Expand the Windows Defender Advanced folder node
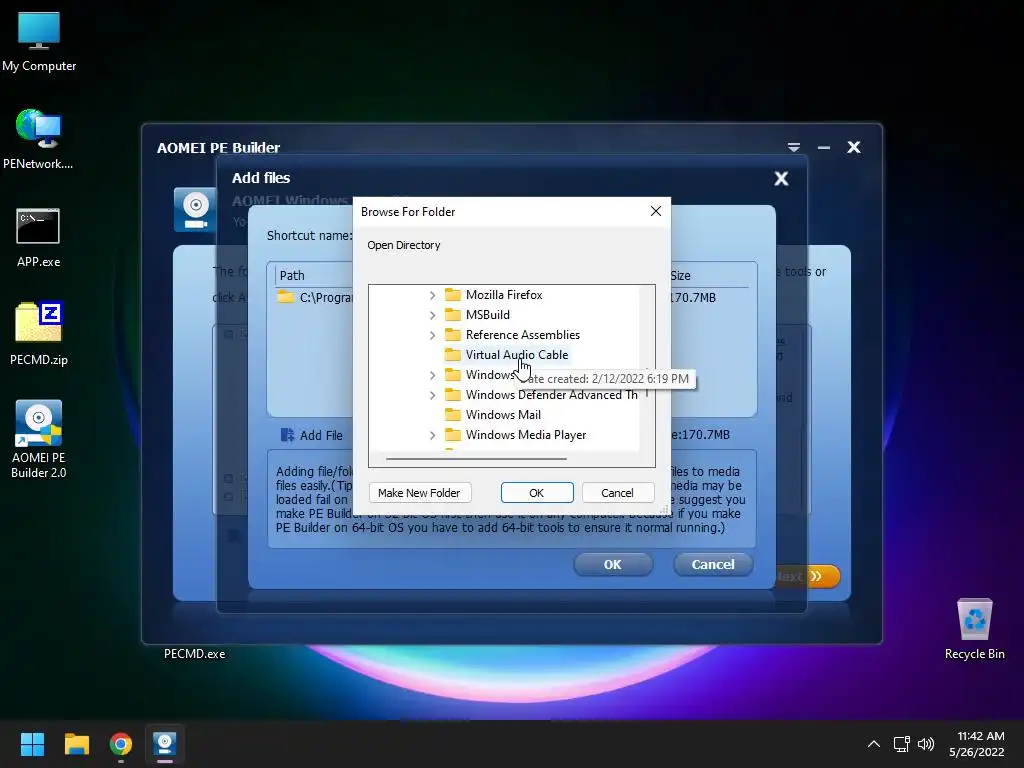This screenshot has height=768, width=1024. [432, 395]
